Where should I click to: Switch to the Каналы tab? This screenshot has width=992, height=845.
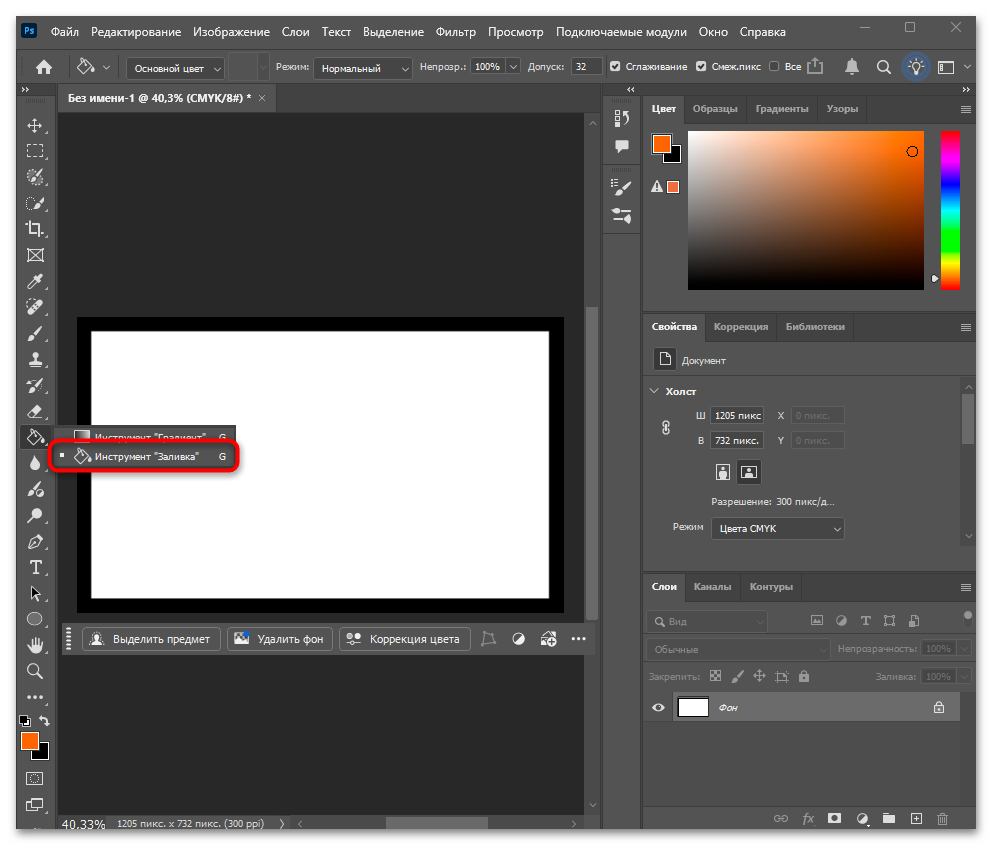tap(712, 587)
